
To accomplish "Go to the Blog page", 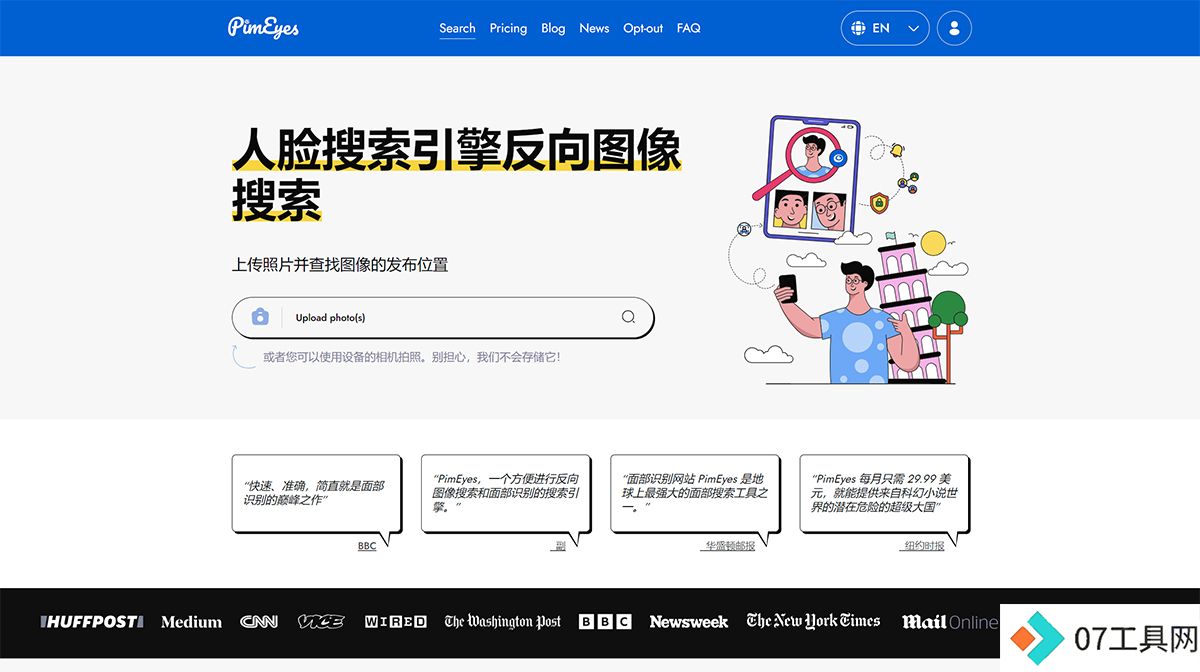I will point(553,28).
